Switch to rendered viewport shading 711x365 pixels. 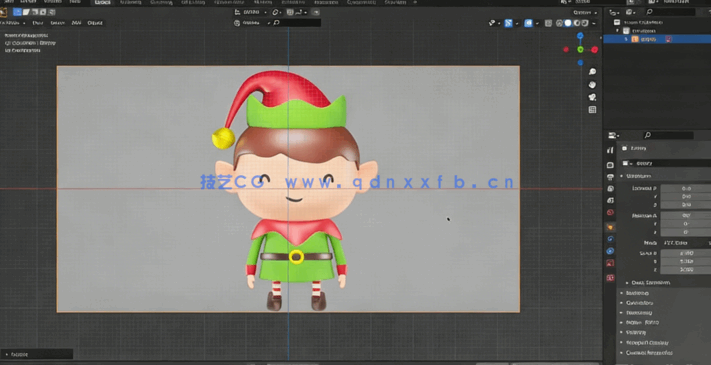click(x=584, y=23)
